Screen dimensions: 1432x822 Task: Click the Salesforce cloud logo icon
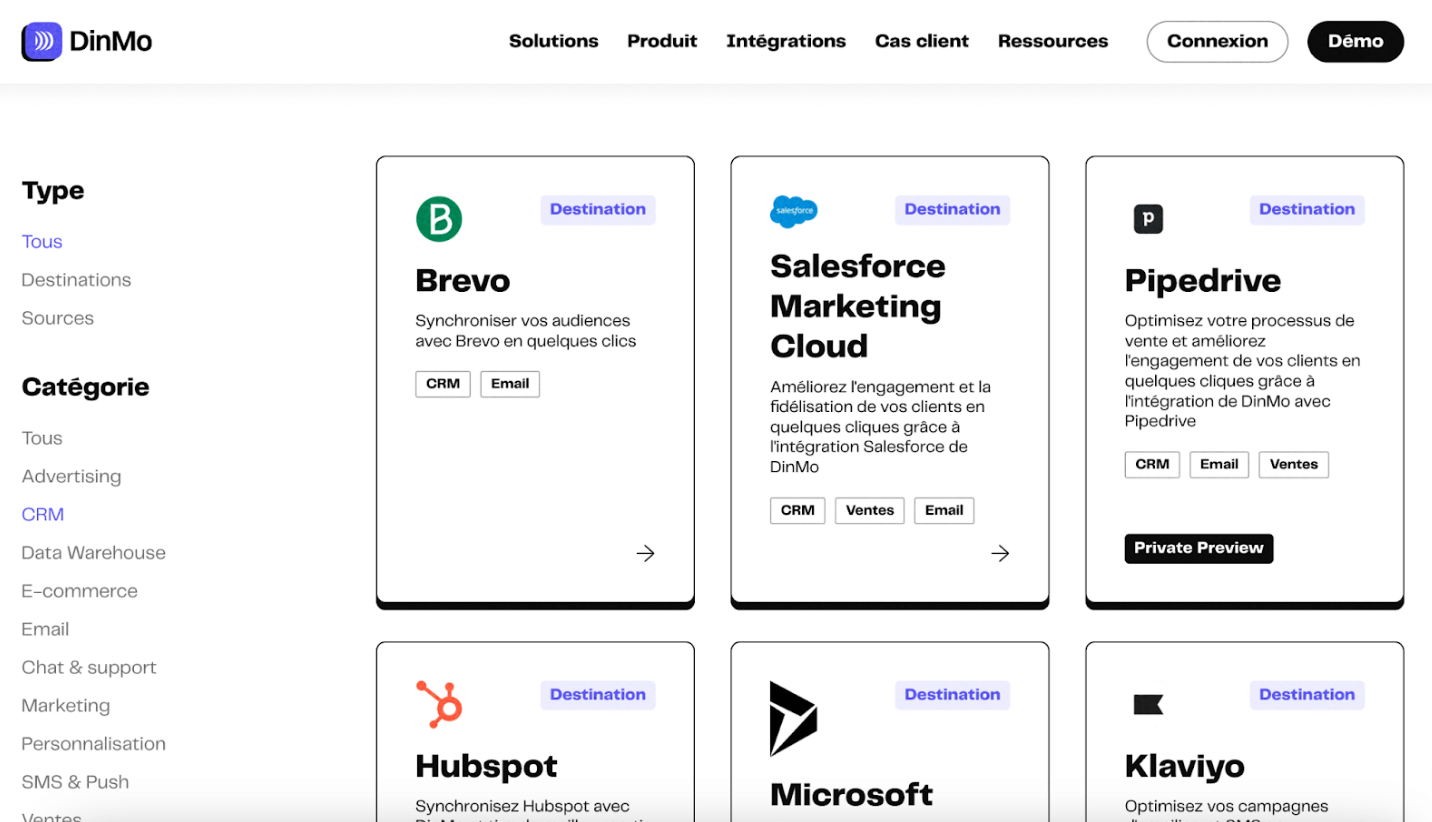click(x=794, y=212)
